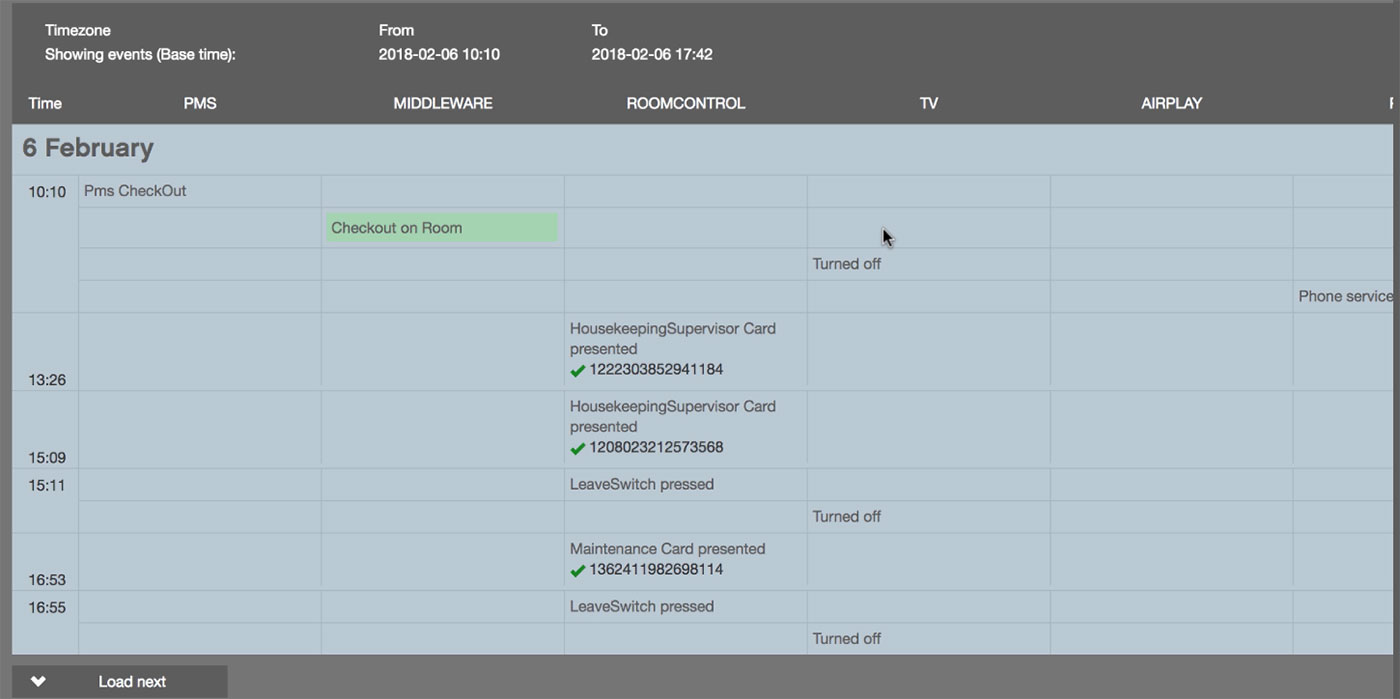Click the green checkmark beside card 1208023212573568
Screen dimensions: 1400x699
click(x=576, y=448)
